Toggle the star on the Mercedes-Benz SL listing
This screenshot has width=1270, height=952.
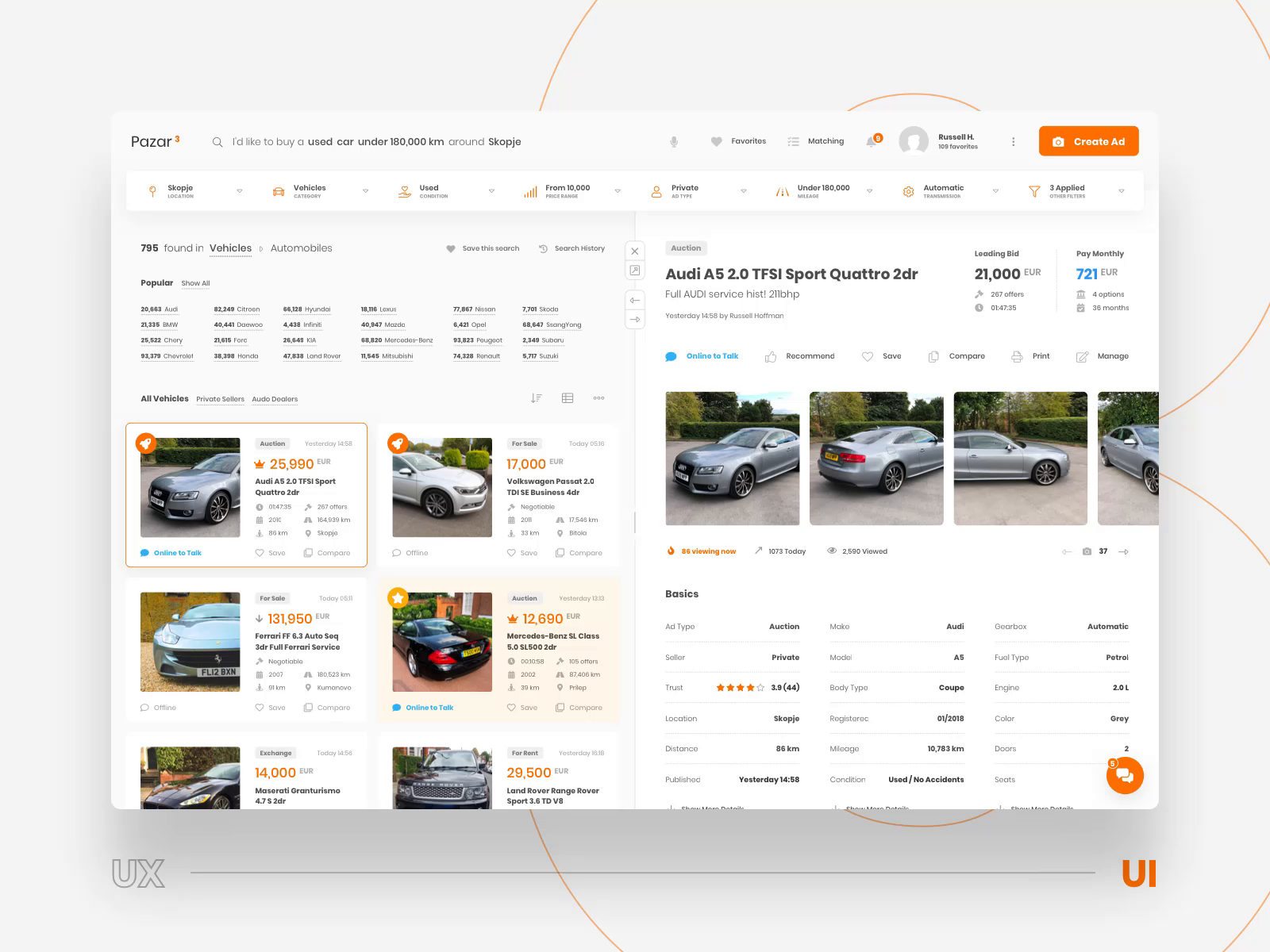pos(398,598)
